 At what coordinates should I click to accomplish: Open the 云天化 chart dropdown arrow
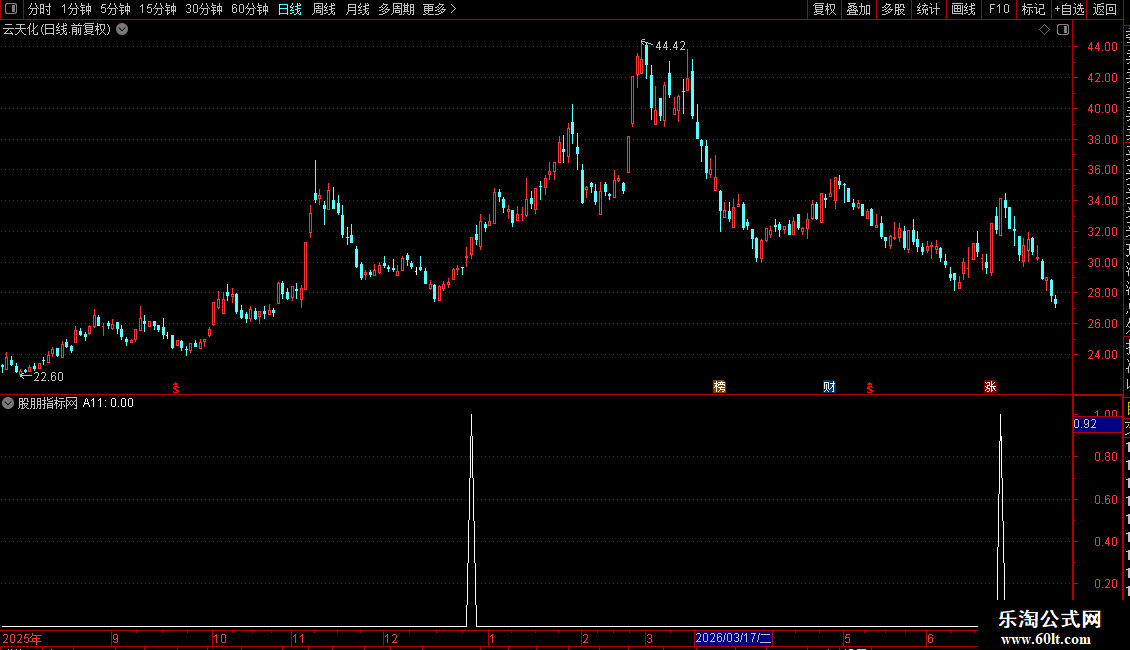click(x=123, y=29)
